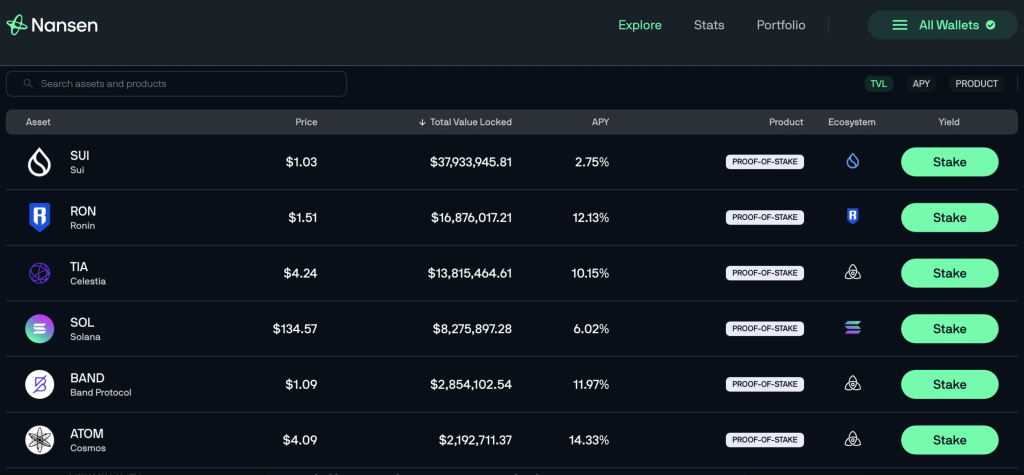
Task: Click the 2.75% APY value
Action: [x=592, y=162]
